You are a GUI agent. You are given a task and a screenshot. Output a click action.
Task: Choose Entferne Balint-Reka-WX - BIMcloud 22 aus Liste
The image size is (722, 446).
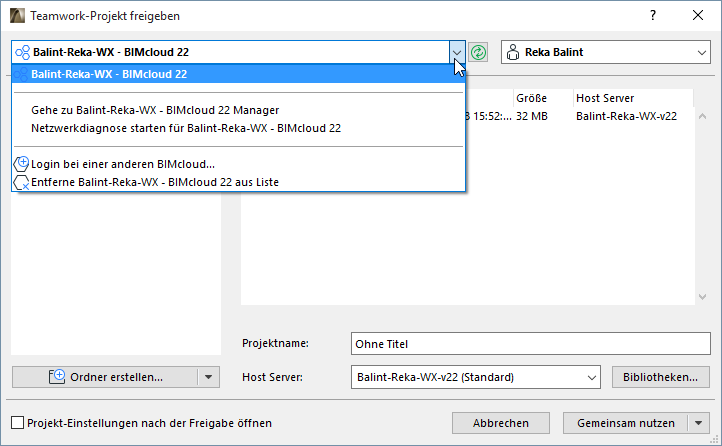click(239, 182)
